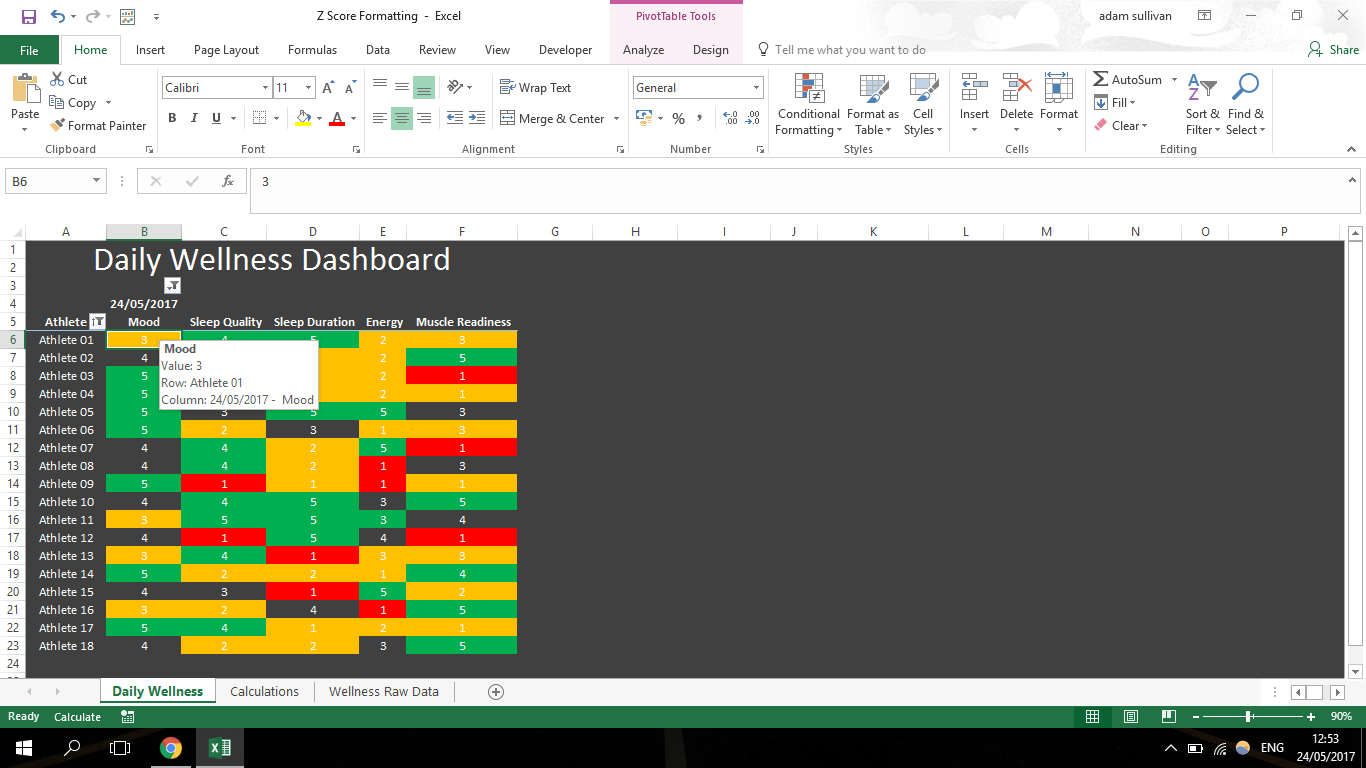Click the Insert Function fx icon
1366x768 pixels.
tap(228, 181)
